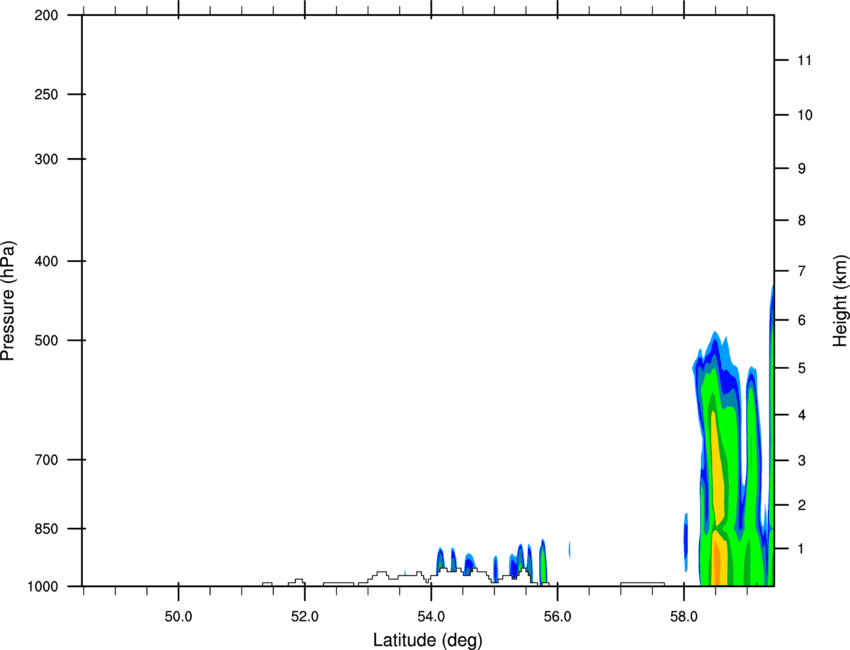Select the 850 pressure tick label
Viewport: 850px width, 650px height.
click(46, 528)
